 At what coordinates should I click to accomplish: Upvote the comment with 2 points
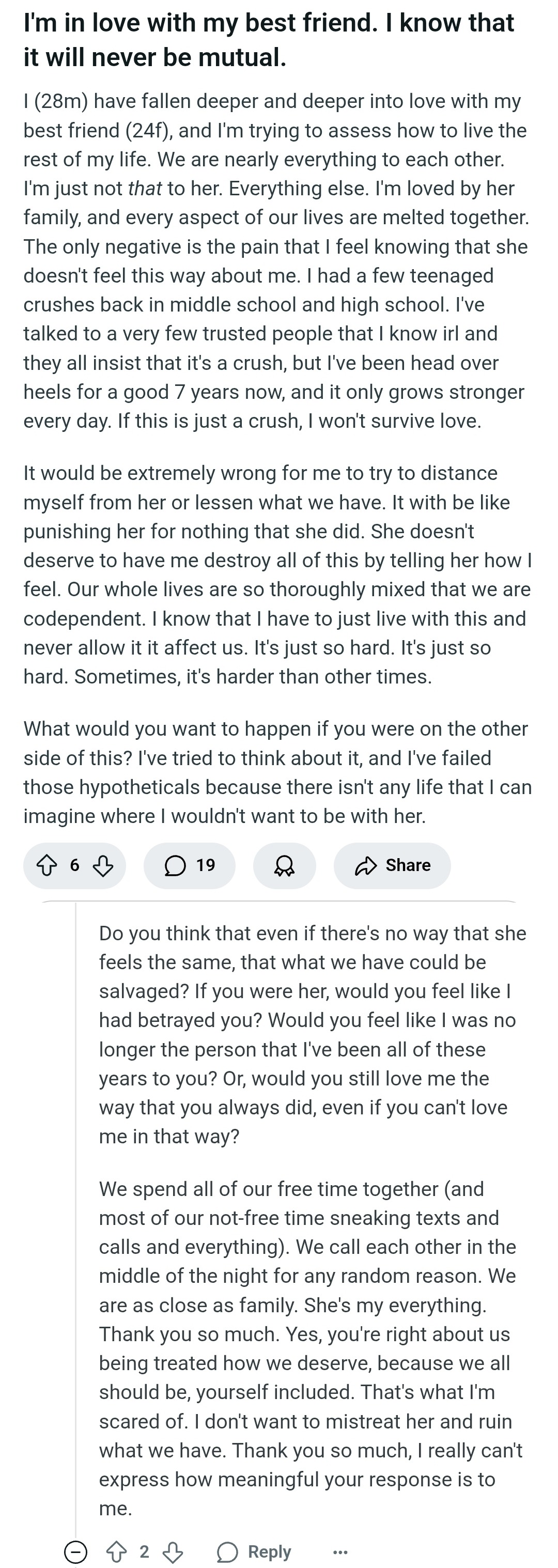pos(116,1551)
